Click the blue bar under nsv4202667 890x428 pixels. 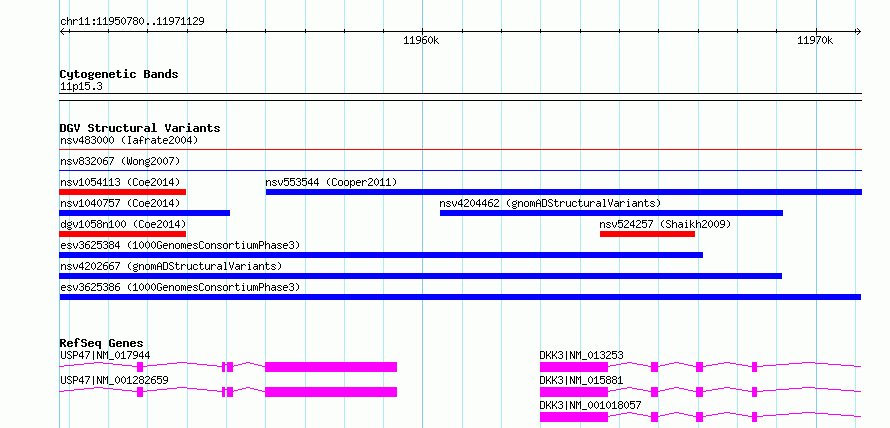coord(421,276)
